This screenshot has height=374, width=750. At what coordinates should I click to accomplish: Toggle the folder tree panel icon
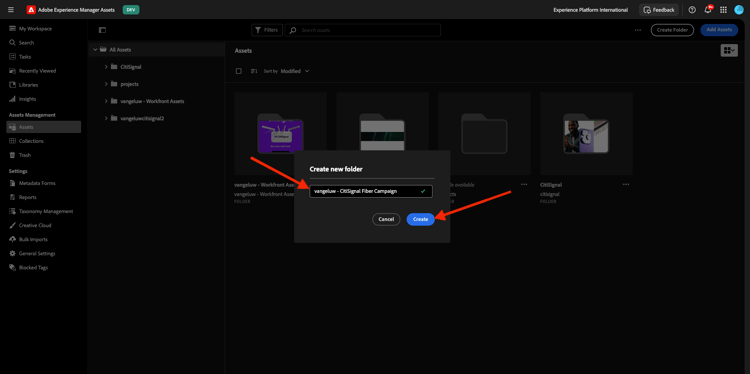pyautogui.click(x=102, y=30)
